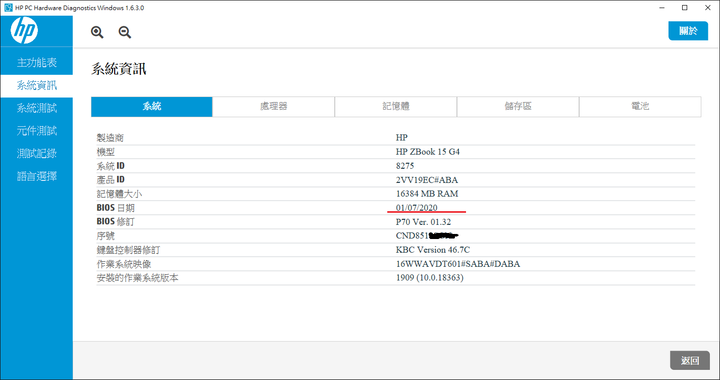Click the 作業系統映像 label
The image size is (720, 380).
point(124,264)
